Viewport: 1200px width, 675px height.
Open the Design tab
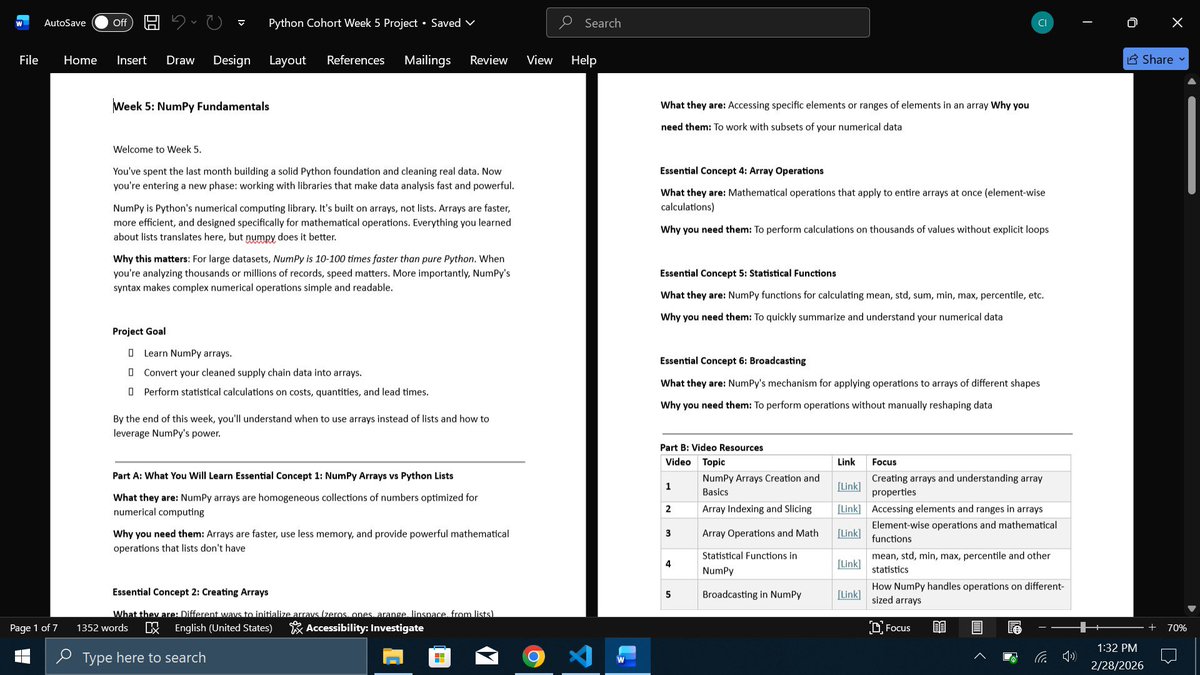click(231, 60)
